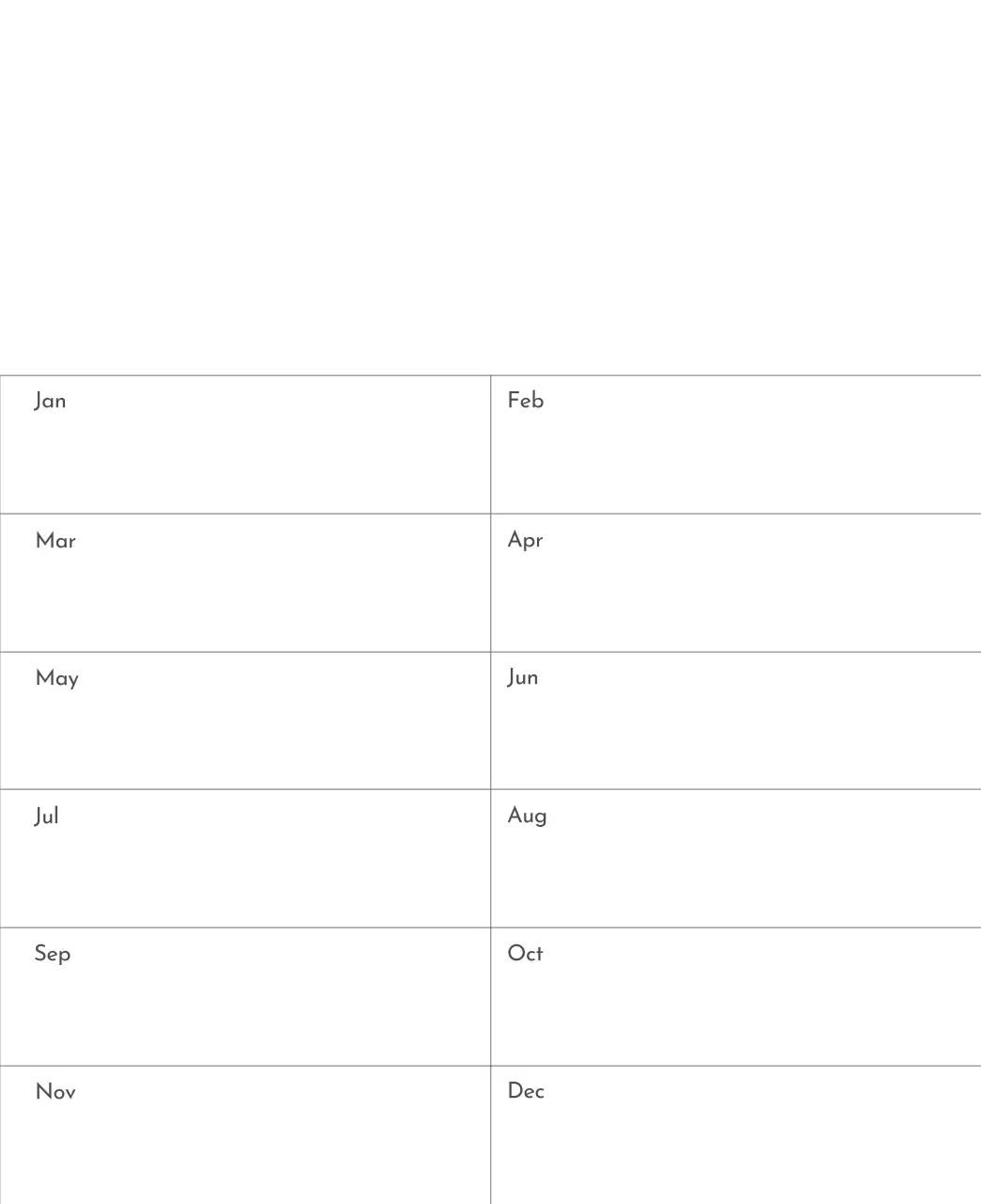Select the Aug month label

[527, 816]
